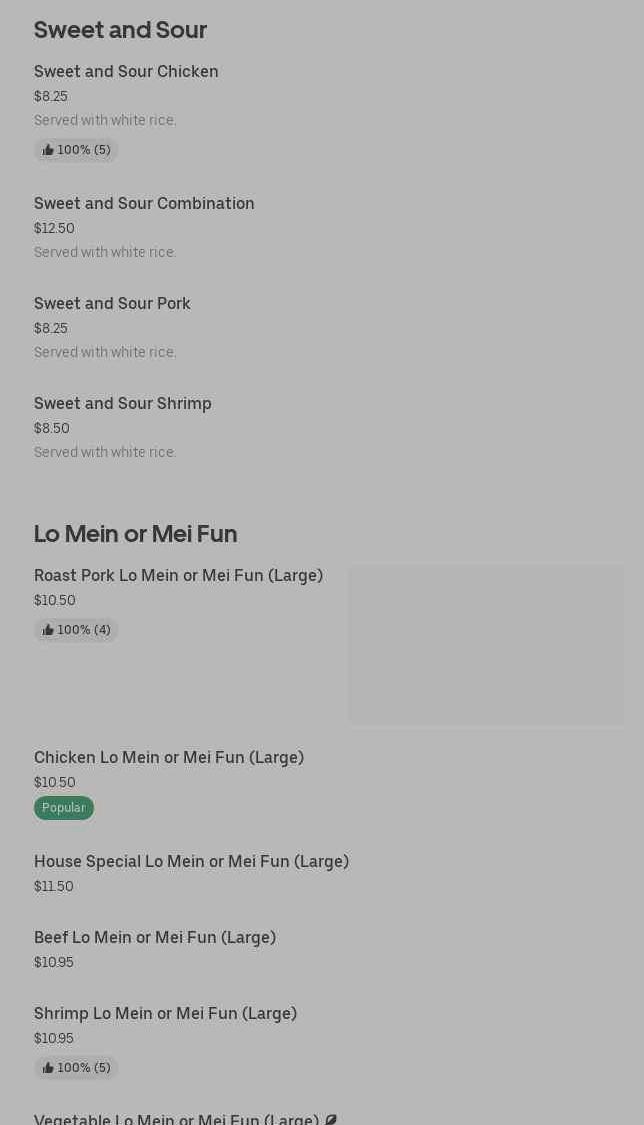Image resolution: width=644 pixels, height=1125 pixels.
Task: Click the Lo Mein or Mei Fun heading
Action: [136, 534]
